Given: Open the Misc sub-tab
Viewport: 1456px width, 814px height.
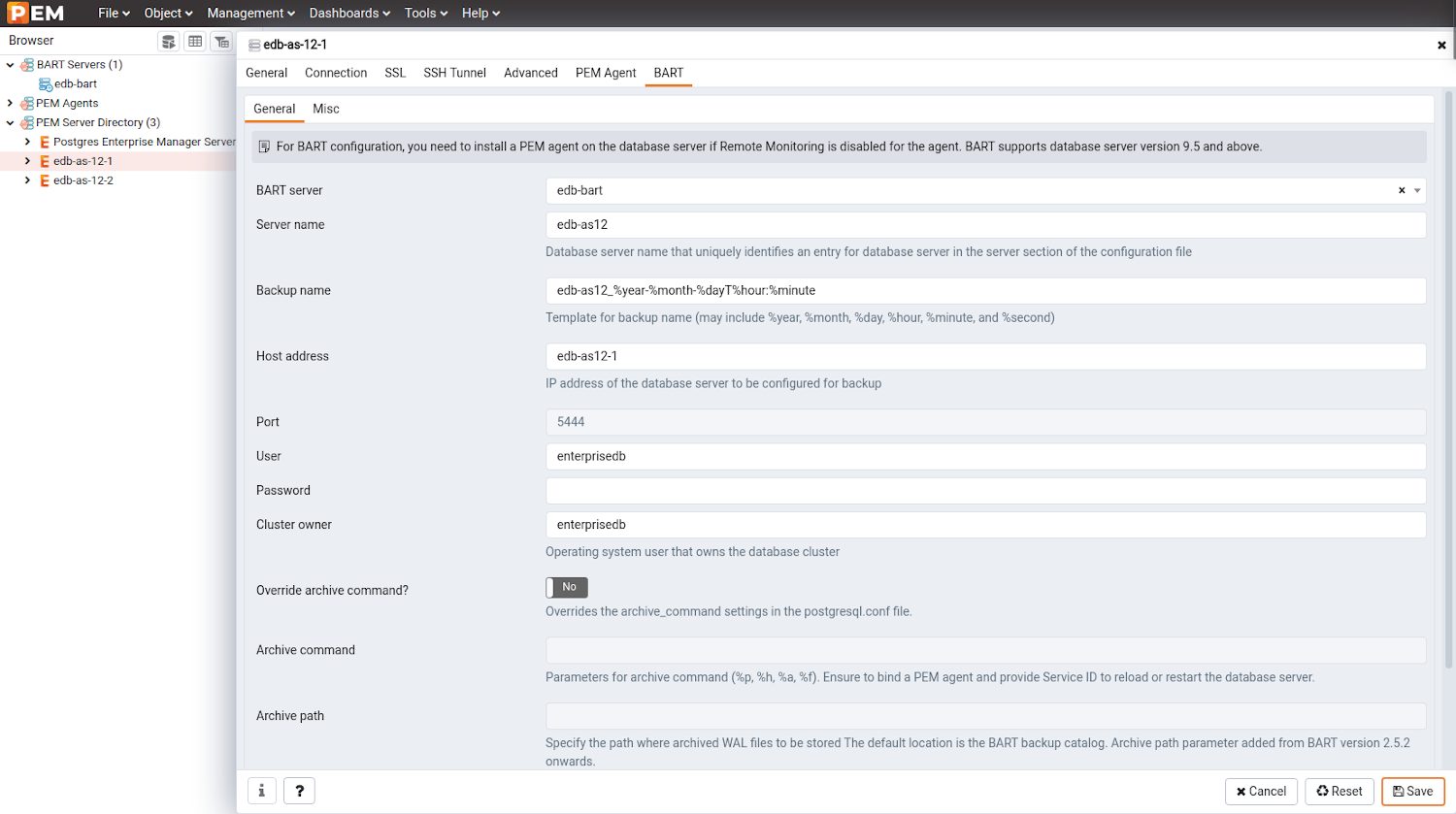Looking at the screenshot, I should pos(326,109).
